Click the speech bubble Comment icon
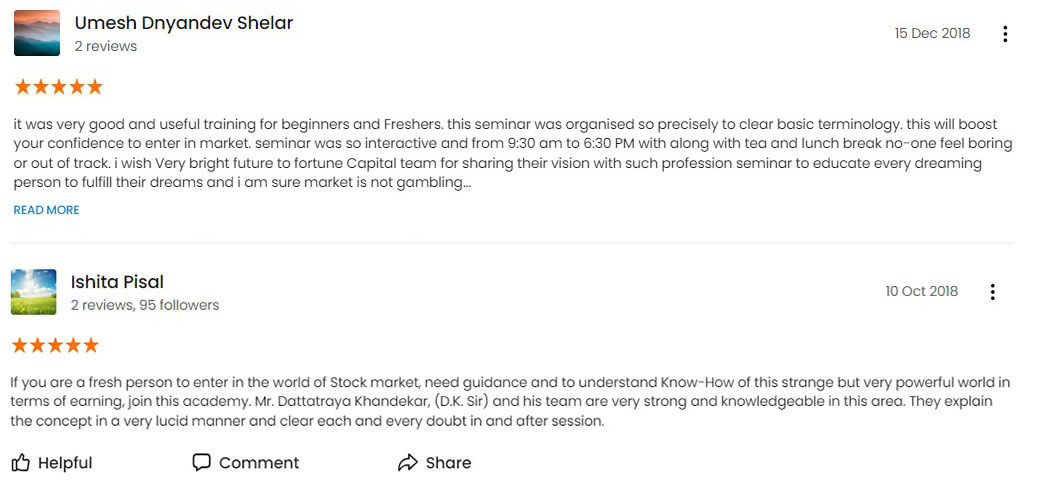Image resolution: width=1039 pixels, height=488 pixels. tap(201, 462)
